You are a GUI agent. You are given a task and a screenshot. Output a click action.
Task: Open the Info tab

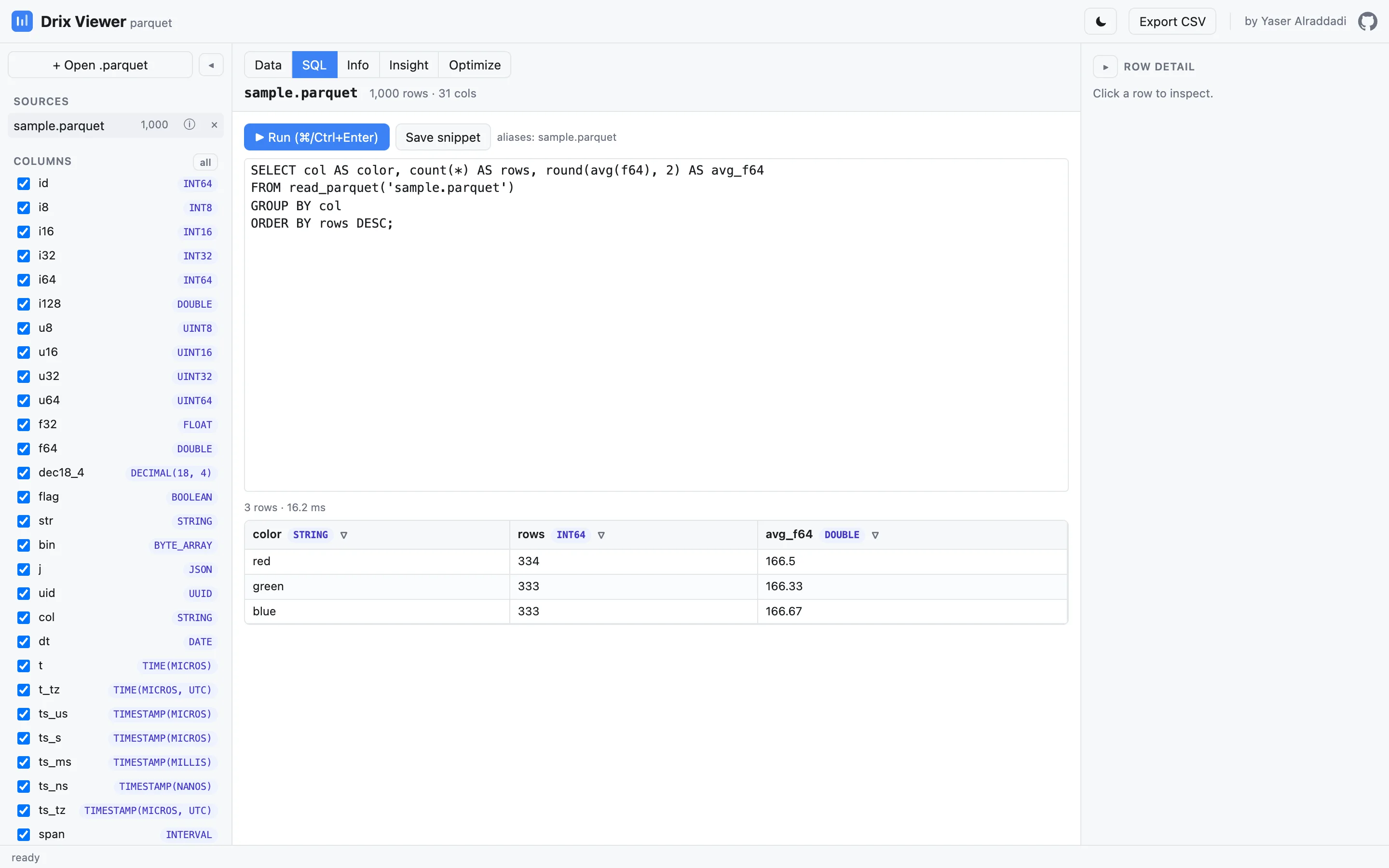click(357, 65)
